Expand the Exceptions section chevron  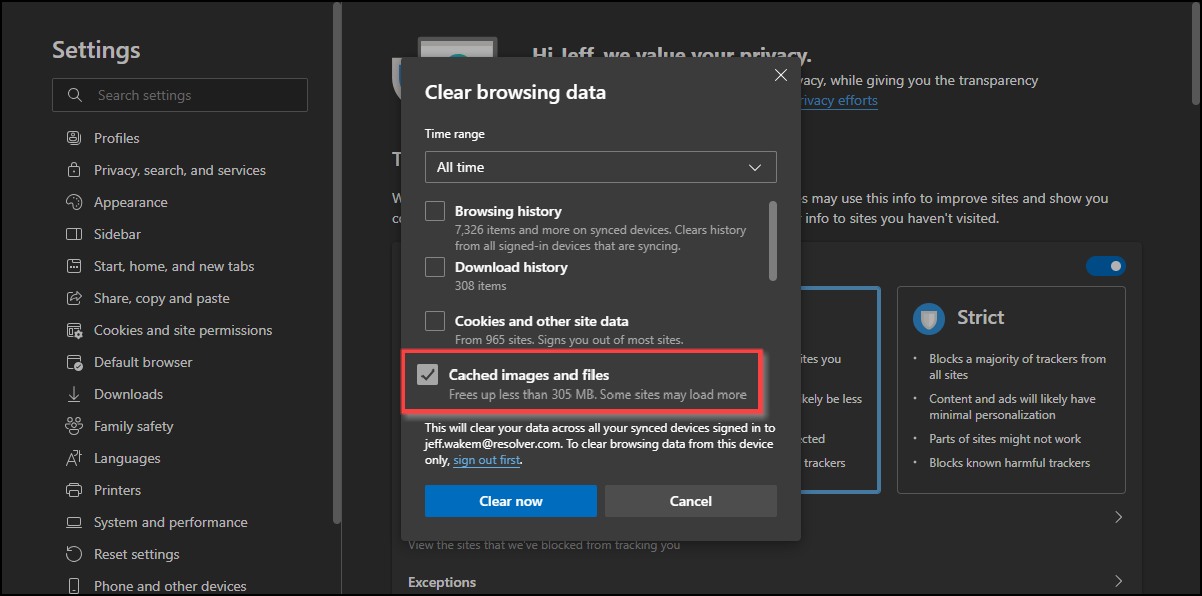[1118, 581]
